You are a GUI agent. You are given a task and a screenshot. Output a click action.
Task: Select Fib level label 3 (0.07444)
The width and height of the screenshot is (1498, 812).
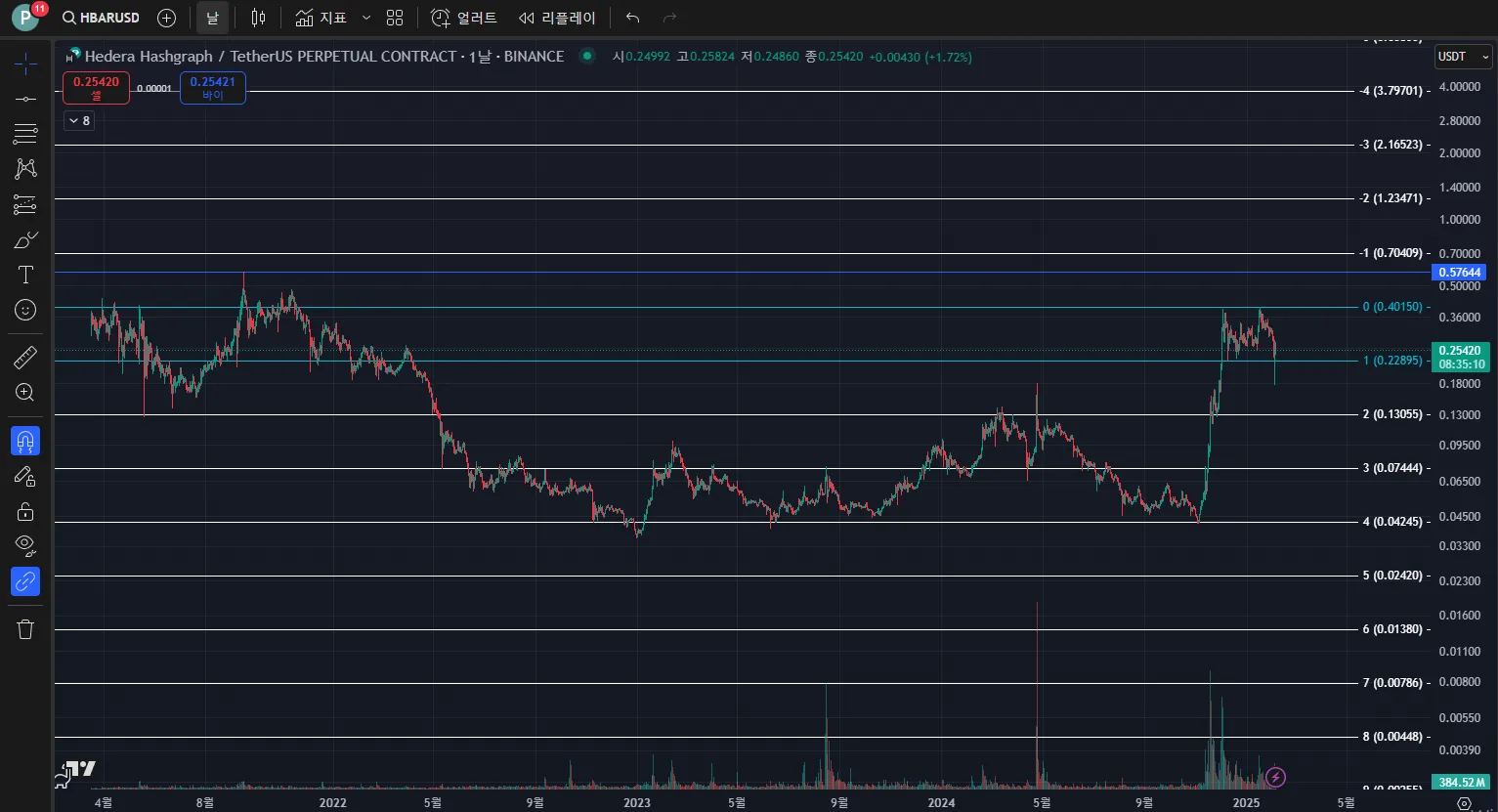click(x=1392, y=468)
